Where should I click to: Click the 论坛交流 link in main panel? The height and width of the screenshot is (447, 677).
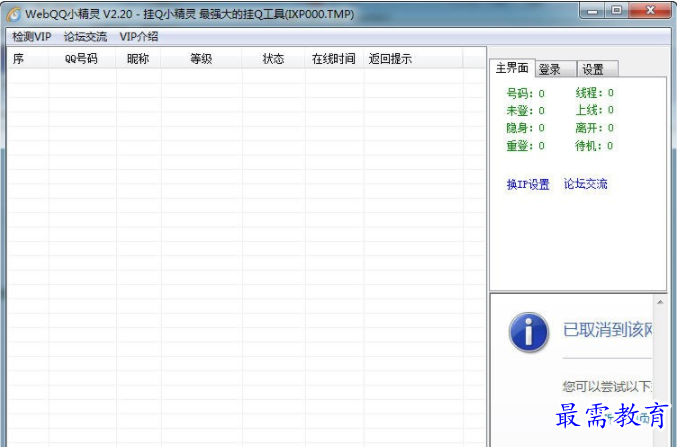pos(585,184)
